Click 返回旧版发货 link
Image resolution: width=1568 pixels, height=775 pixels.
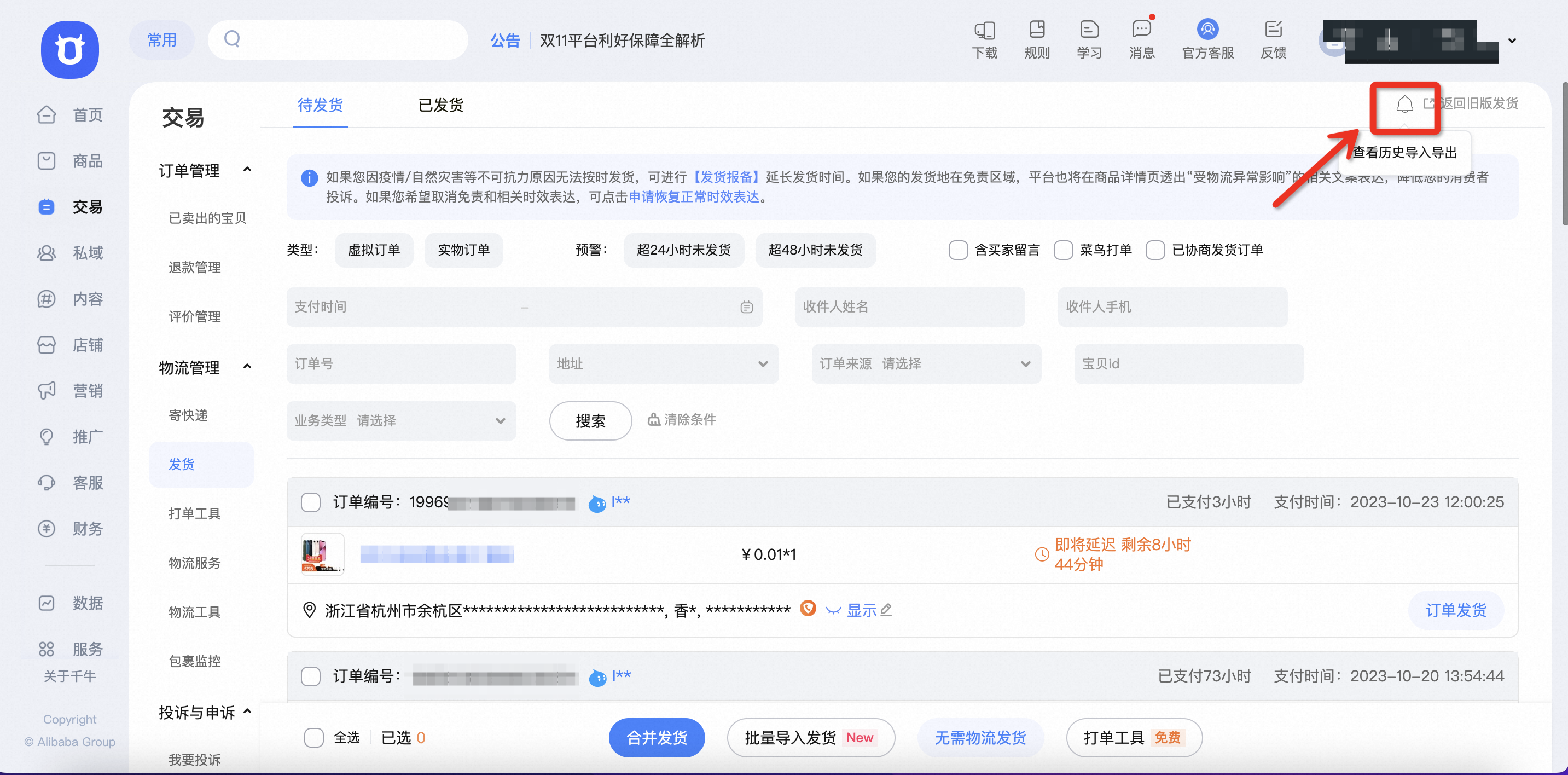pos(1471,103)
